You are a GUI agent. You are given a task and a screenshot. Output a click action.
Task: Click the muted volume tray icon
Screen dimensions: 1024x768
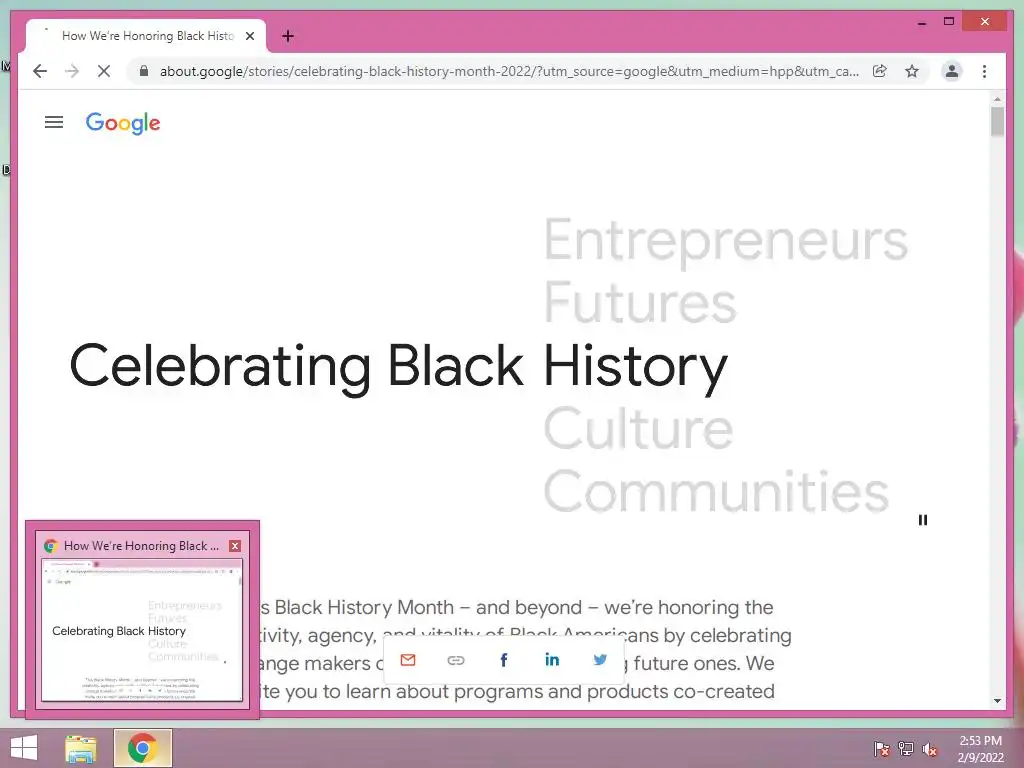tap(930, 749)
